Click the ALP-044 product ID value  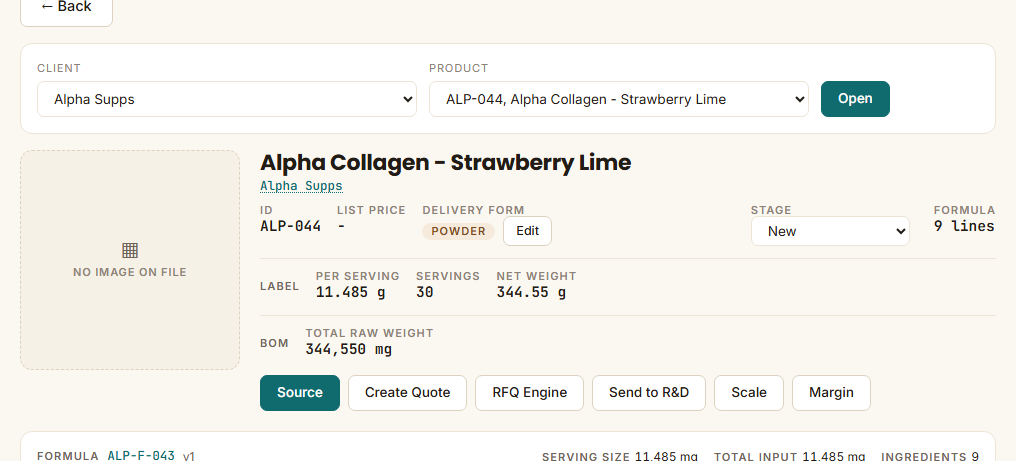click(x=290, y=226)
